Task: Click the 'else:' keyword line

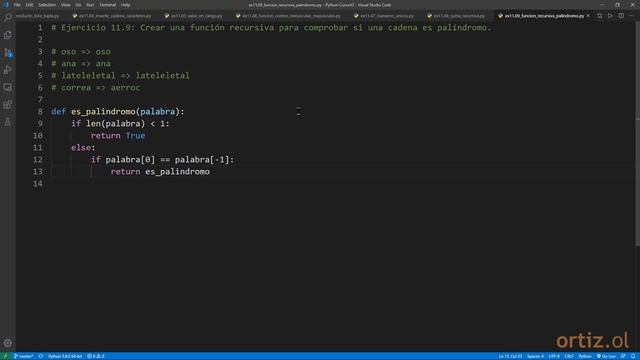Action: tap(83, 147)
